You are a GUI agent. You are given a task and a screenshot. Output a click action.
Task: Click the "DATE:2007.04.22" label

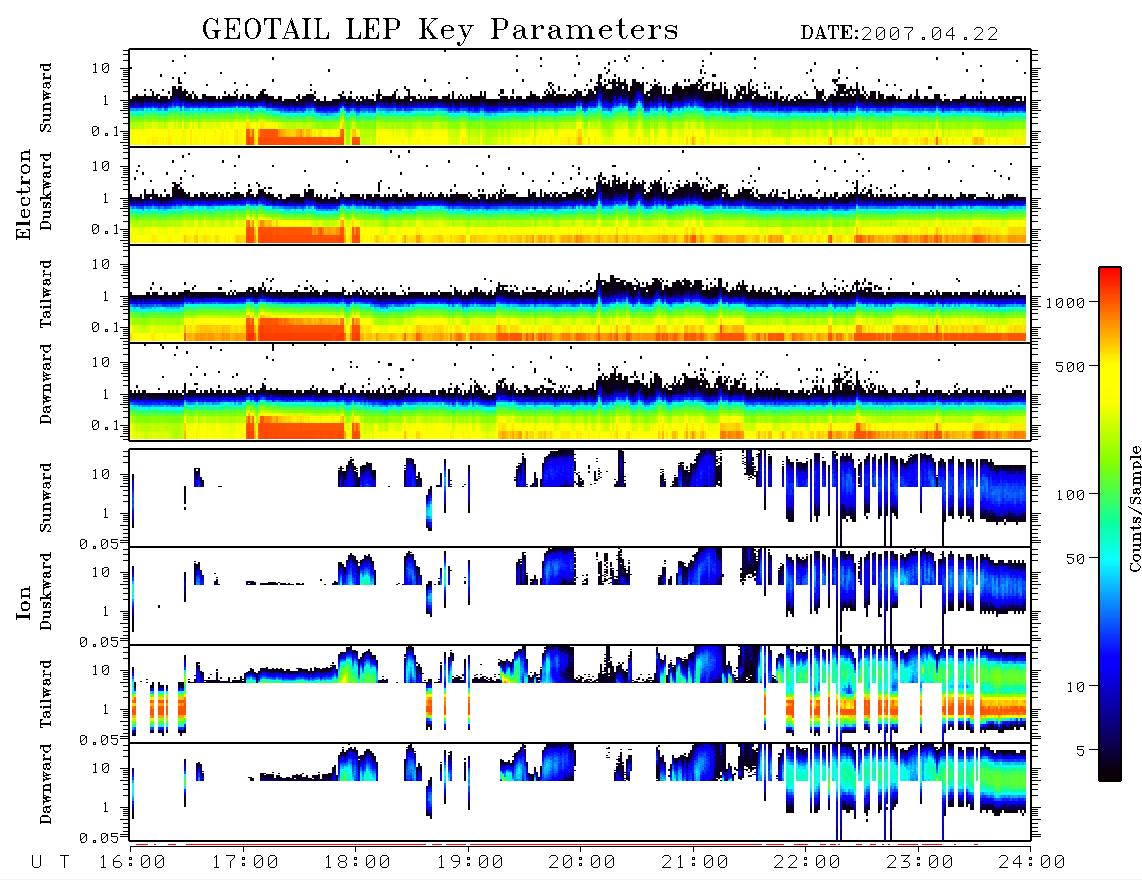click(x=899, y=34)
